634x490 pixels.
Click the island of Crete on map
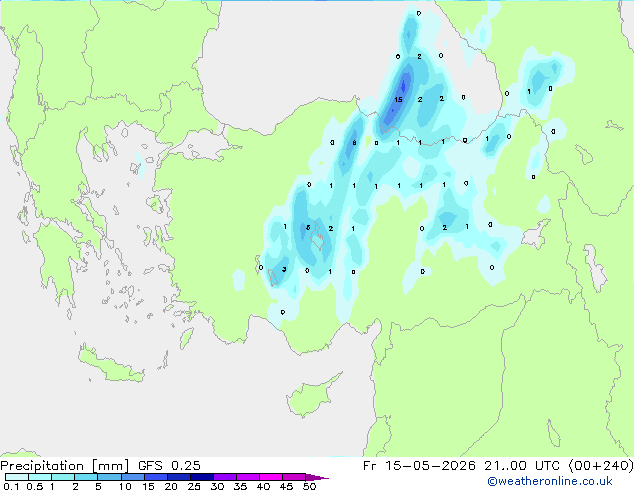click(111, 365)
